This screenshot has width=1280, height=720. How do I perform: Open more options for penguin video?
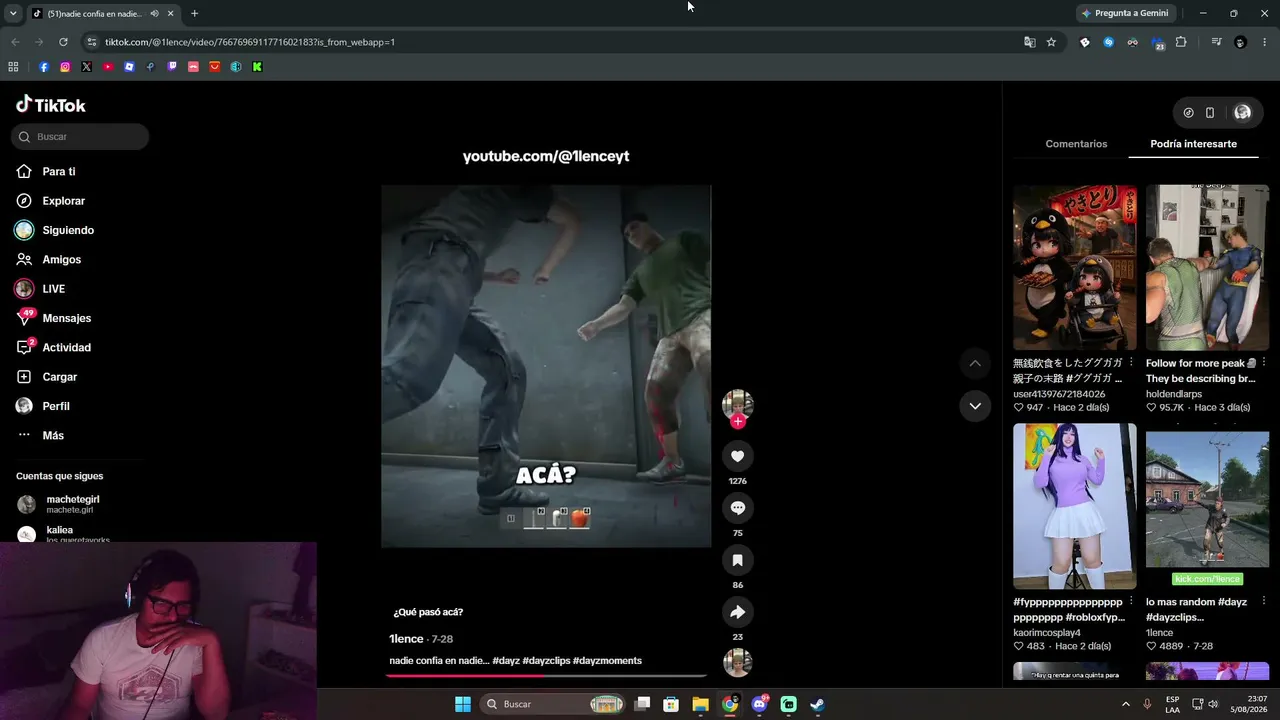point(1131,363)
